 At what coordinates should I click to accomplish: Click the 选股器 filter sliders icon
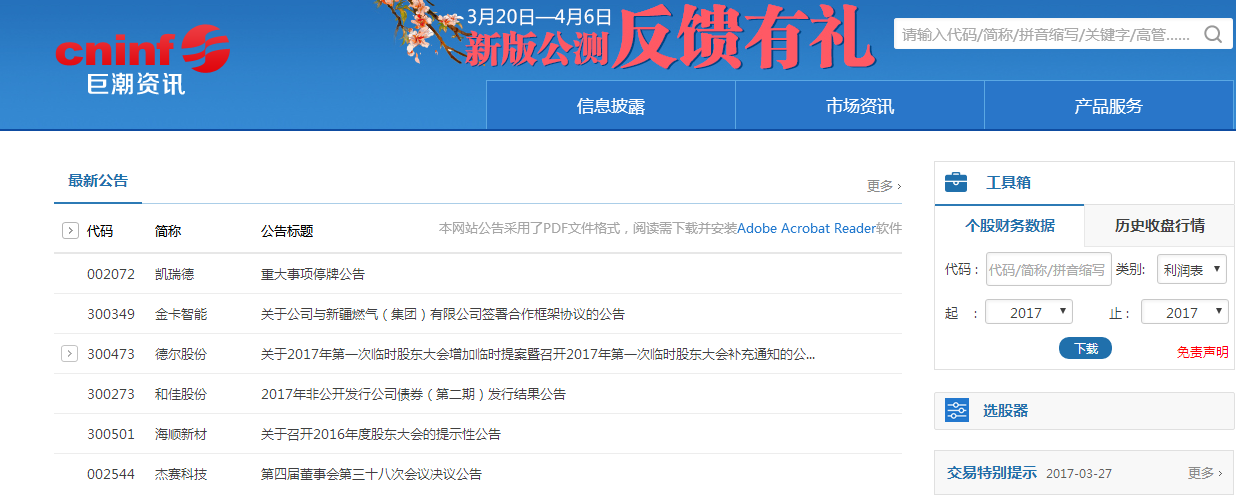point(956,410)
